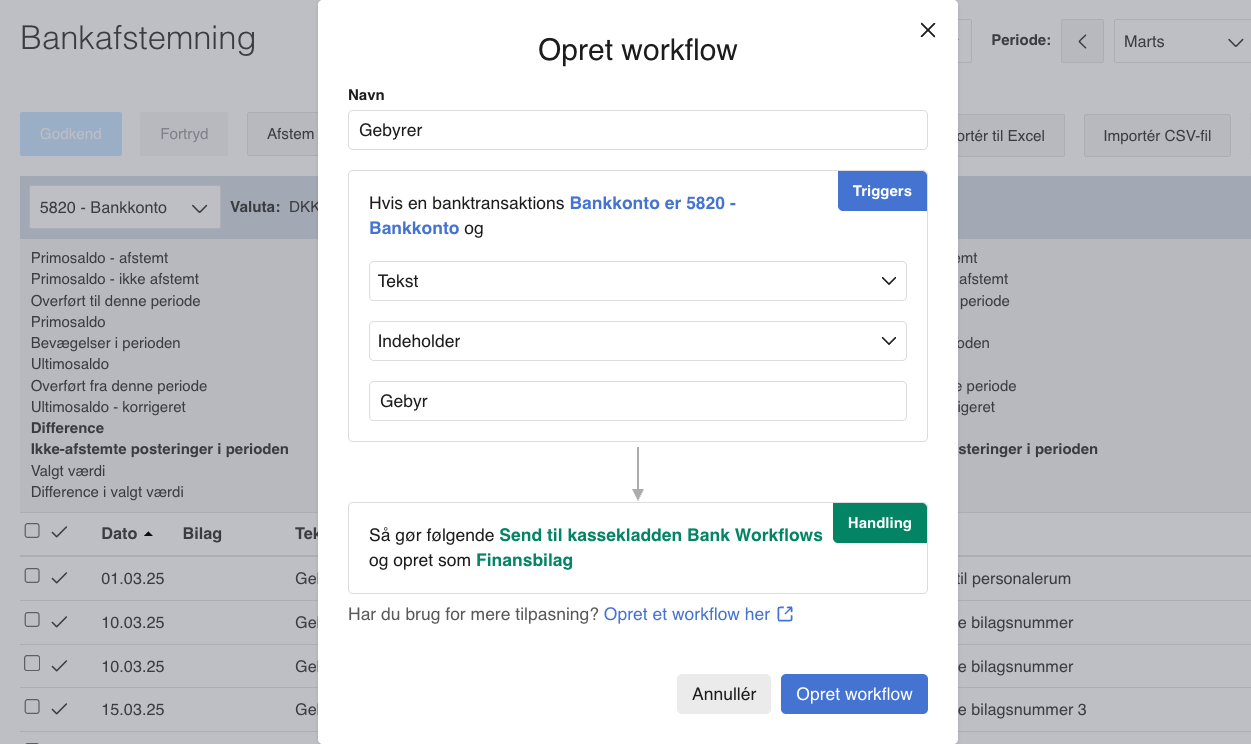This screenshot has width=1251, height=744.
Task: Open the Tekst field dropdown
Action: point(637,281)
